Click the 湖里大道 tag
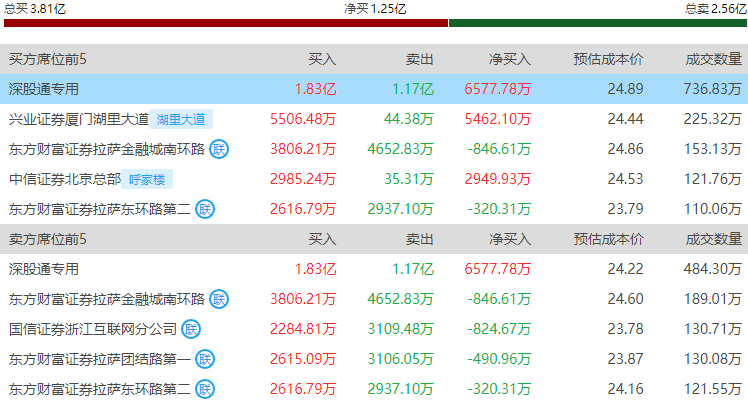Screen dimensions: 748x401 coord(181,119)
